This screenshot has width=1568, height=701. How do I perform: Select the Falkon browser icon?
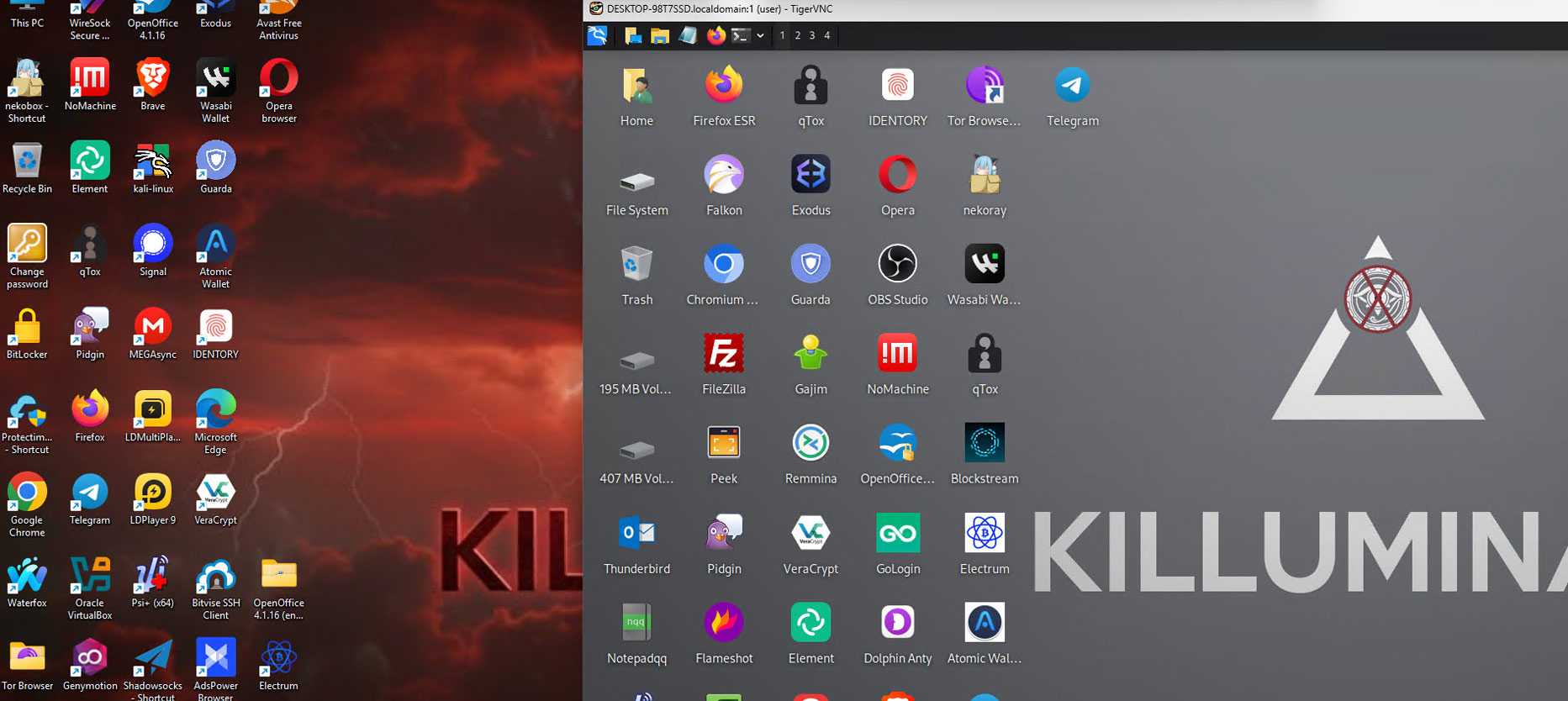(x=724, y=186)
